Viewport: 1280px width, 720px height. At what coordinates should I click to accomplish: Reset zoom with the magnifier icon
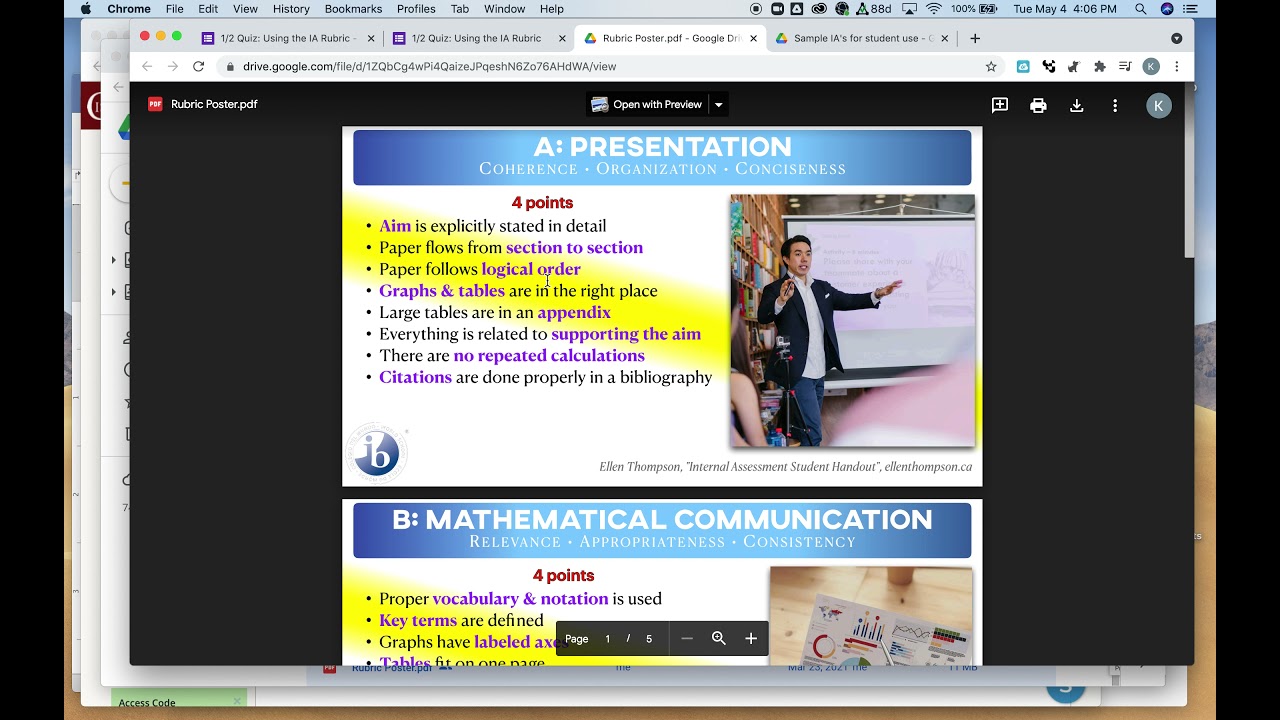(719, 638)
